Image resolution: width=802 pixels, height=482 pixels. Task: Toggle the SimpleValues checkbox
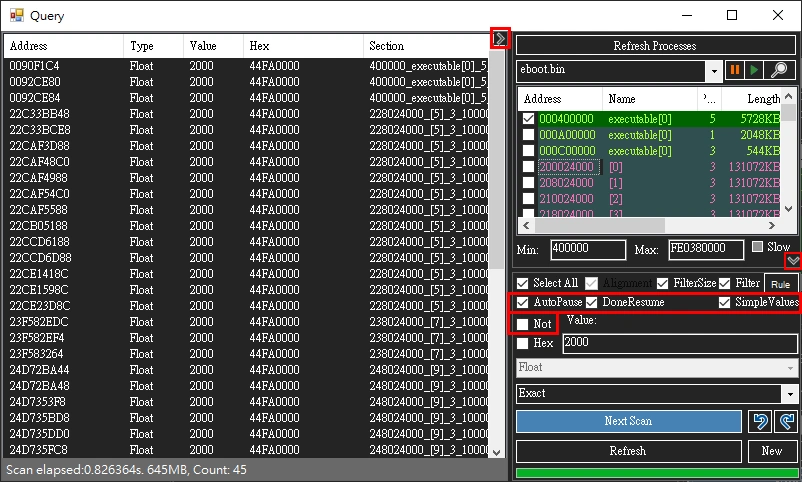pos(724,302)
